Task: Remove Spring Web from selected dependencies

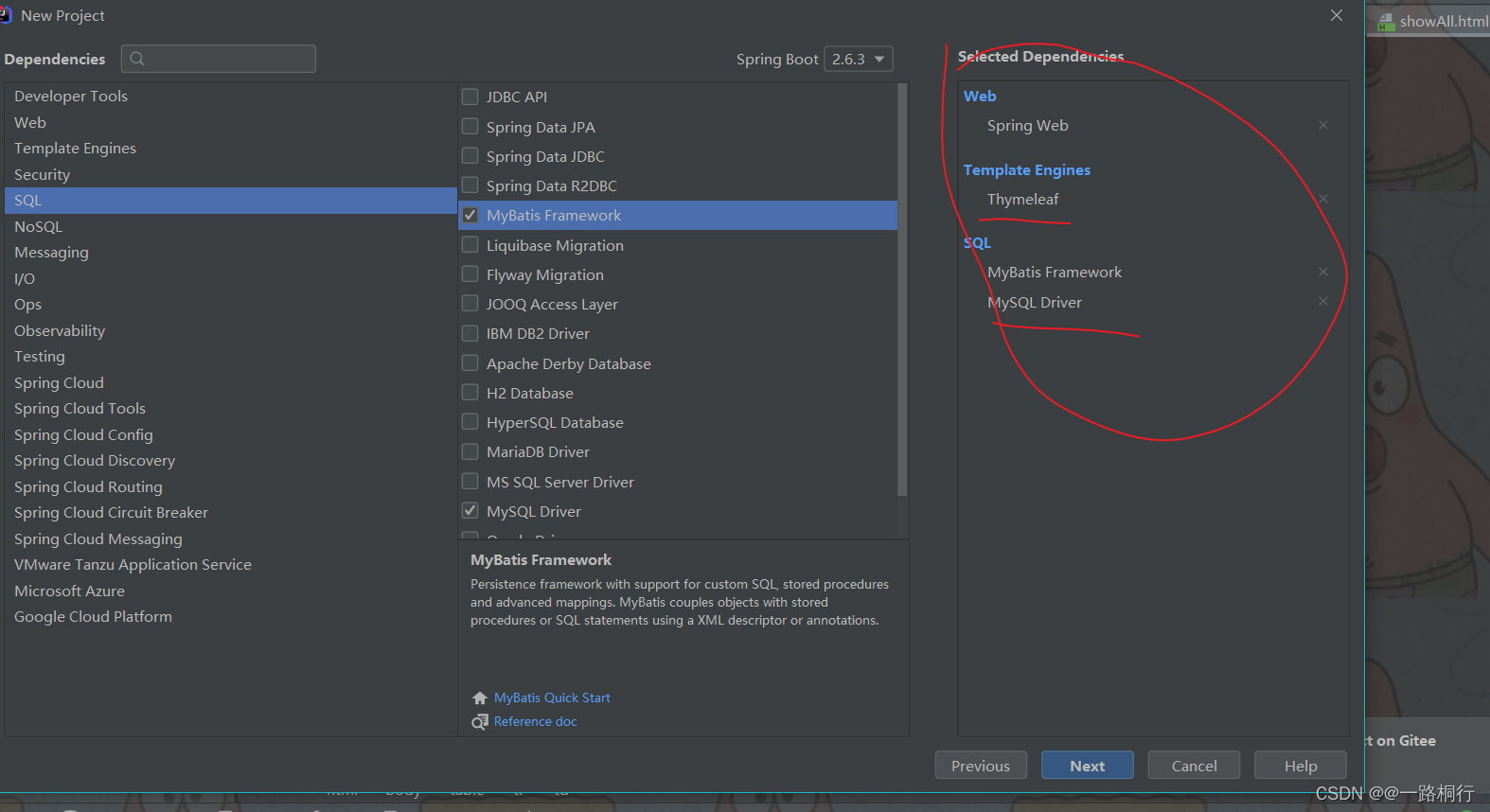Action: (x=1323, y=125)
